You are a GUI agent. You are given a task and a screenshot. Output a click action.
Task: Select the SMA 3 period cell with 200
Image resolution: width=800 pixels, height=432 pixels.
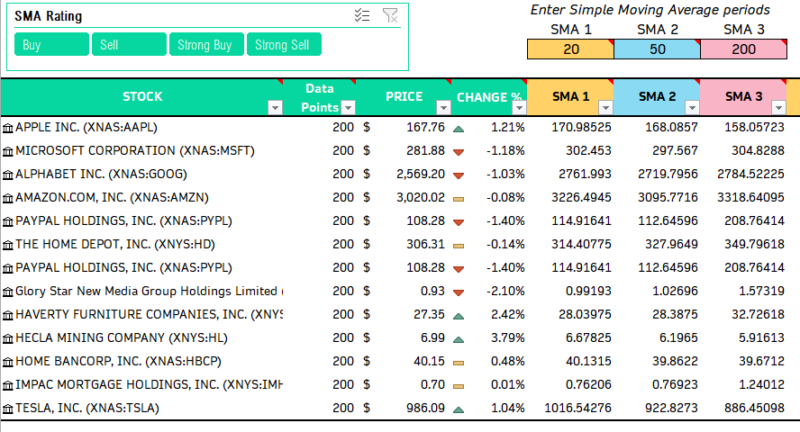point(744,49)
